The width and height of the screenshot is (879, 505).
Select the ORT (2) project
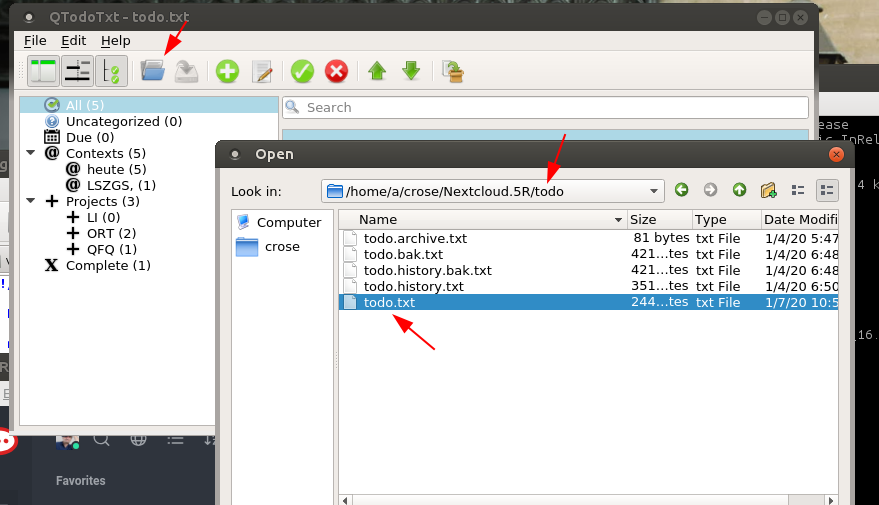(x=111, y=233)
